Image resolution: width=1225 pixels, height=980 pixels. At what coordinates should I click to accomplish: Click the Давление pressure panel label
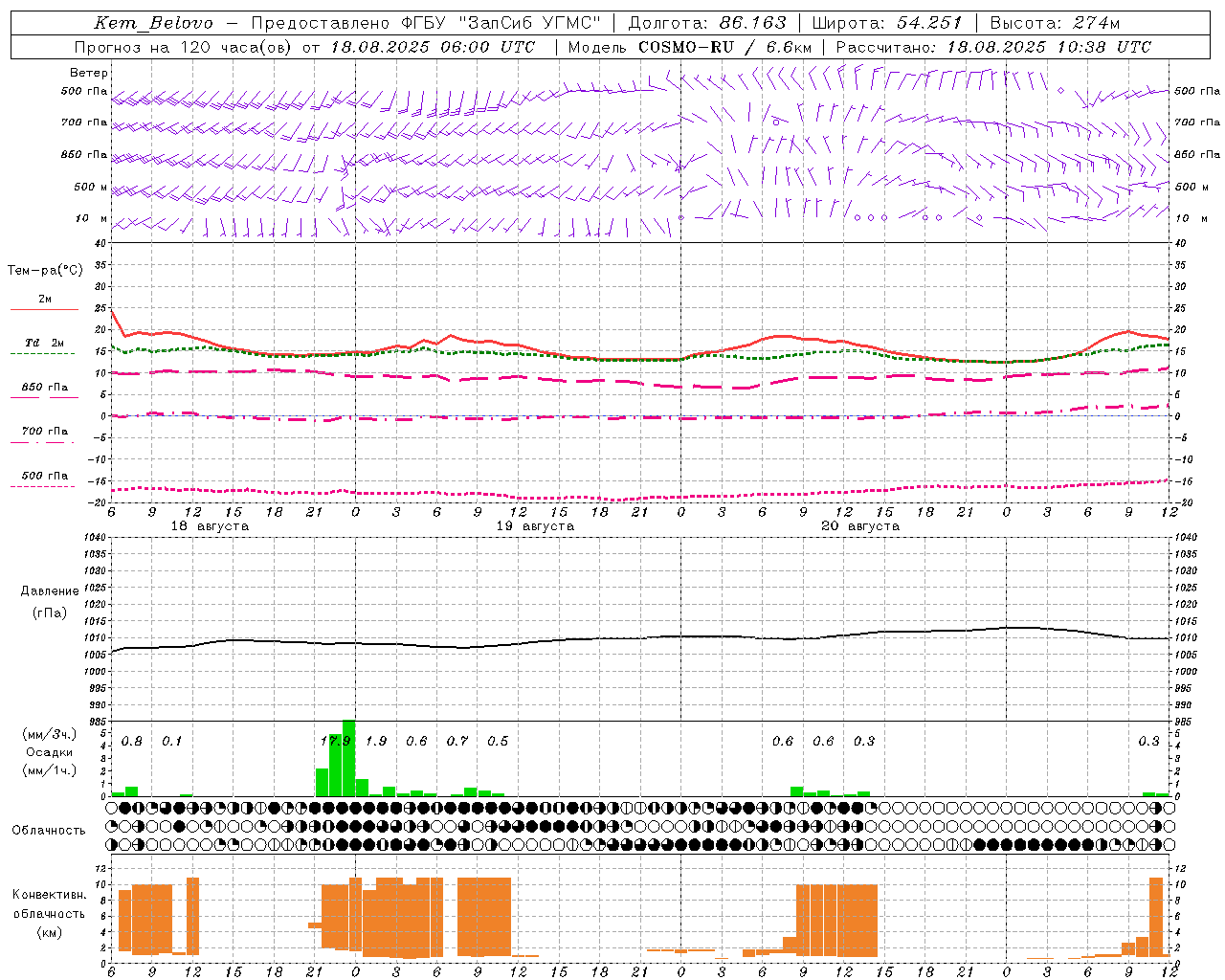point(50,591)
